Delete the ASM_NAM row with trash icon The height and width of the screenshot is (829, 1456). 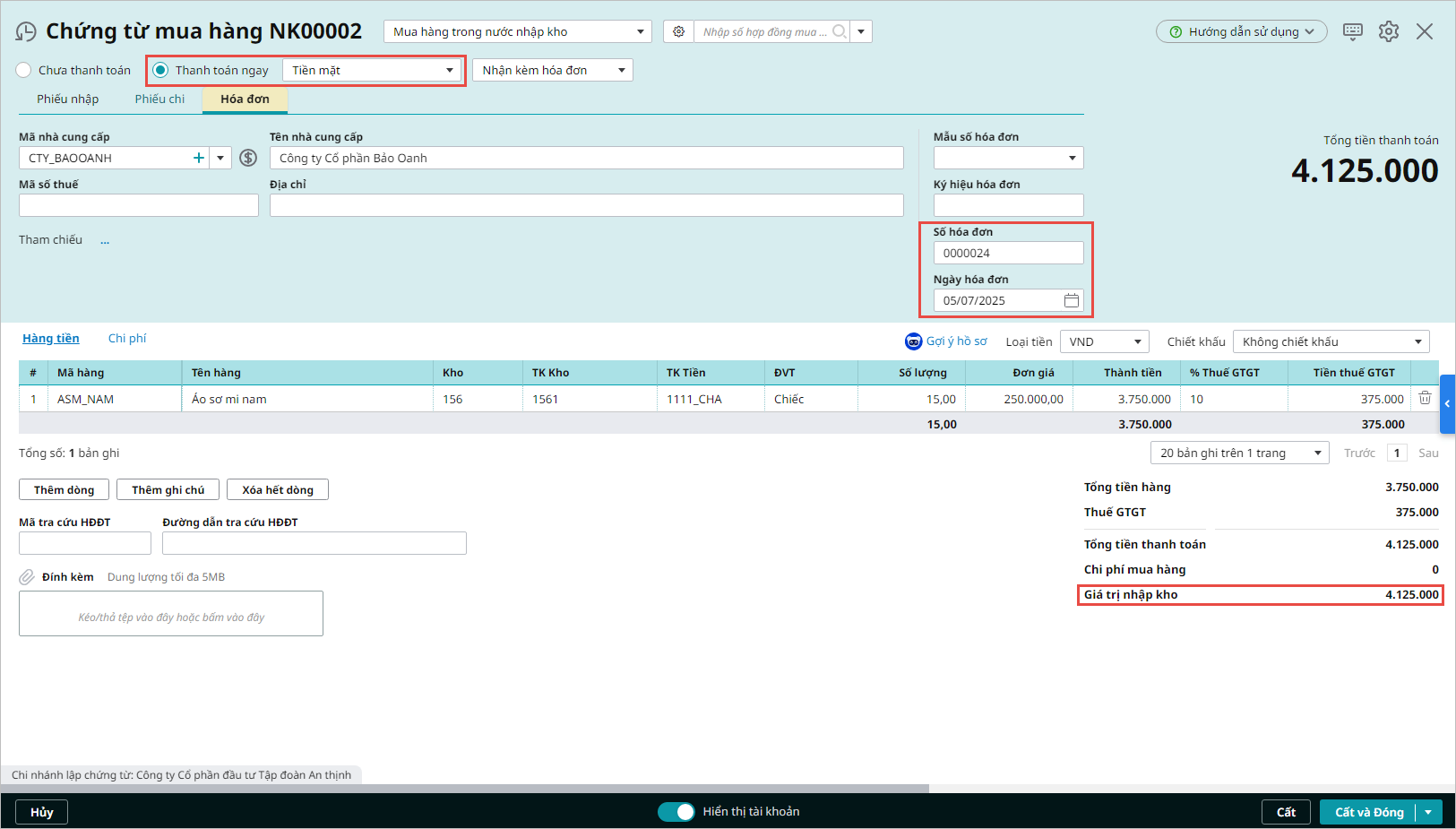click(x=1425, y=398)
